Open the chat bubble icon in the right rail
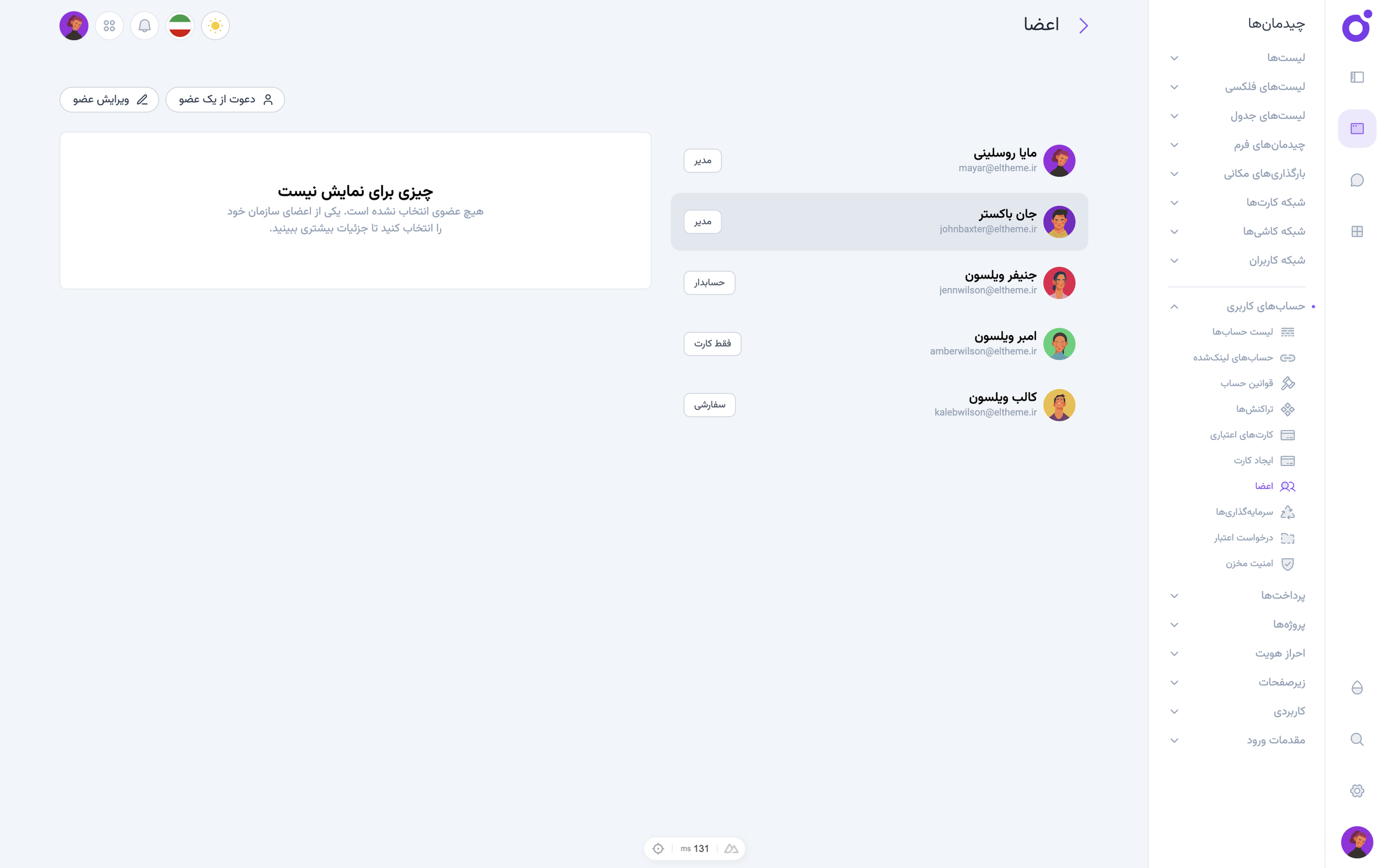1389x868 pixels. (x=1357, y=180)
